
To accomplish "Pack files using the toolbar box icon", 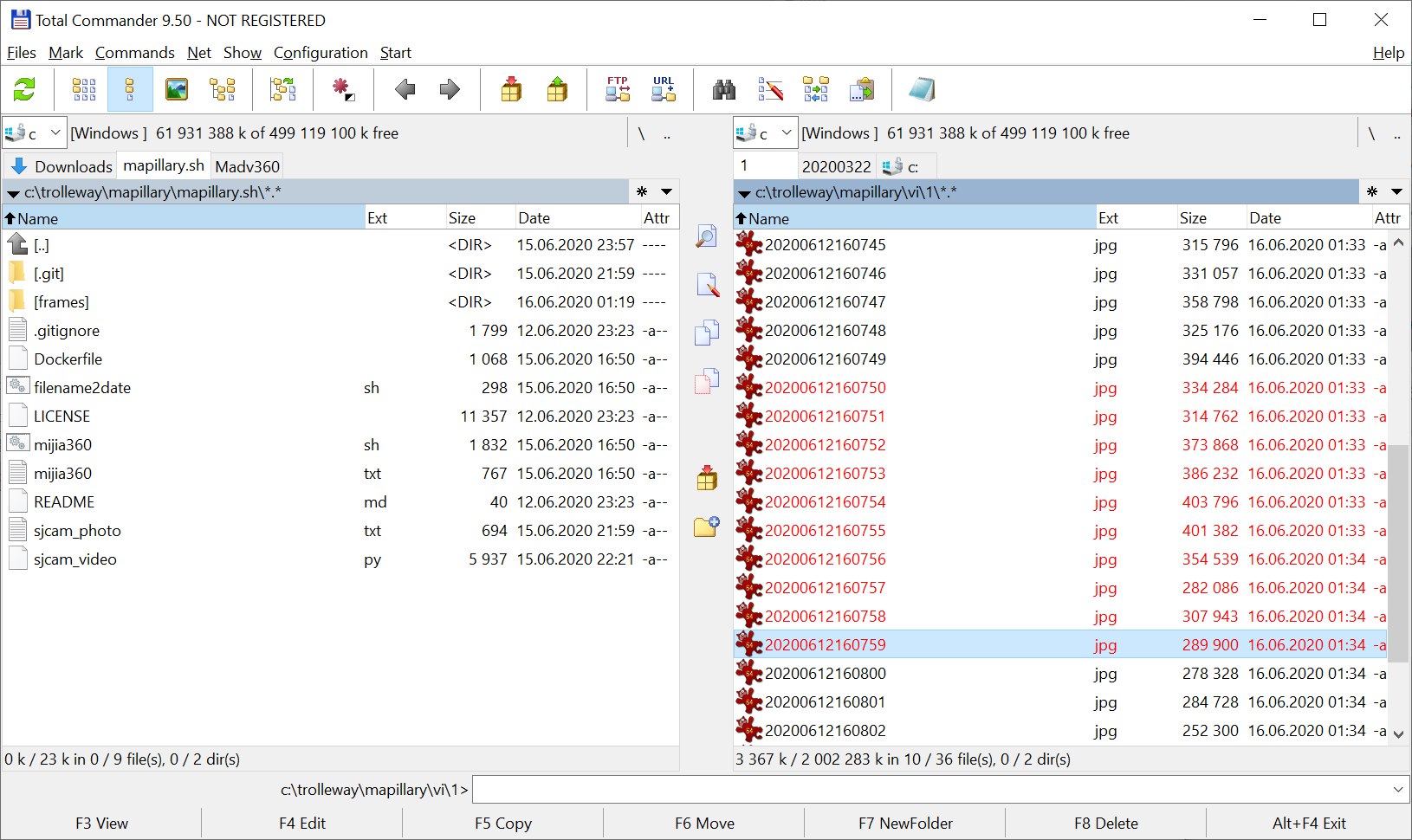I will pyautogui.click(x=511, y=89).
